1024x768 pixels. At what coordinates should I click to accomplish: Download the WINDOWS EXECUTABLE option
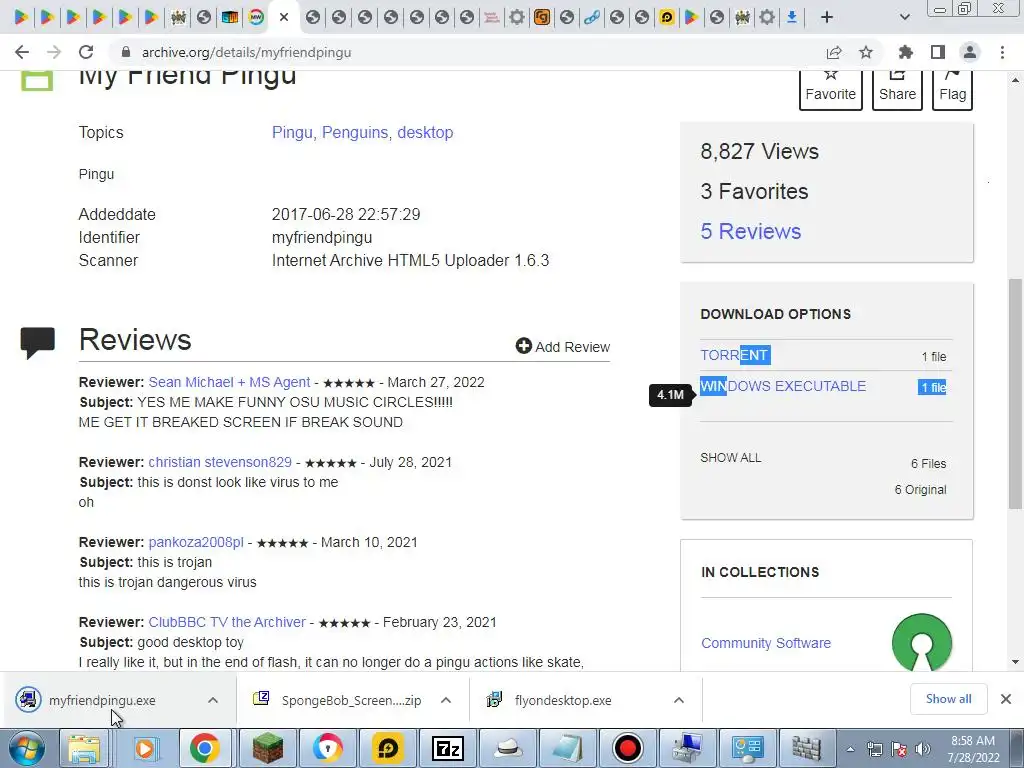click(783, 386)
